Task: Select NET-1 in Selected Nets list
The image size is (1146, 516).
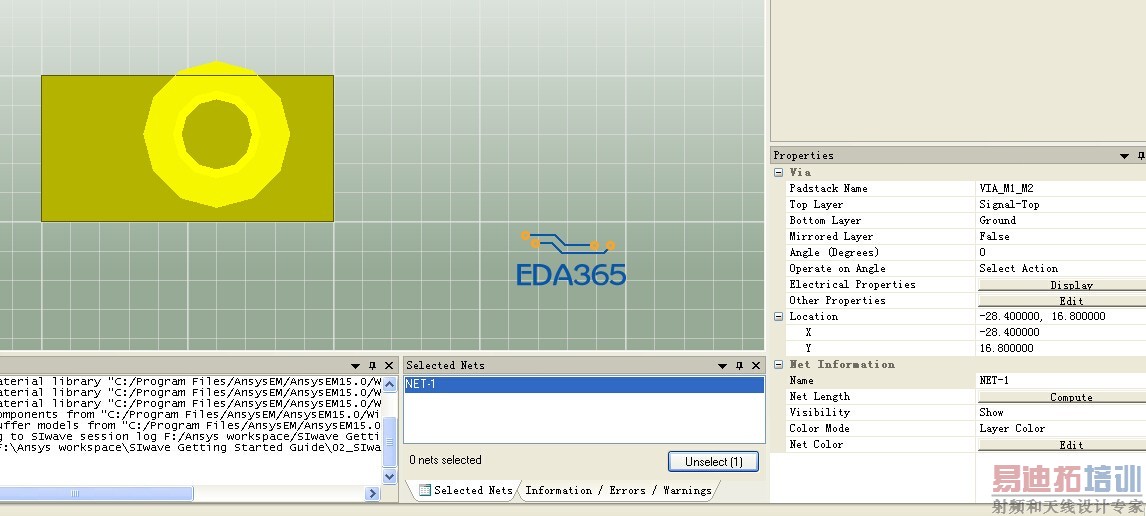Action: pos(584,384)
